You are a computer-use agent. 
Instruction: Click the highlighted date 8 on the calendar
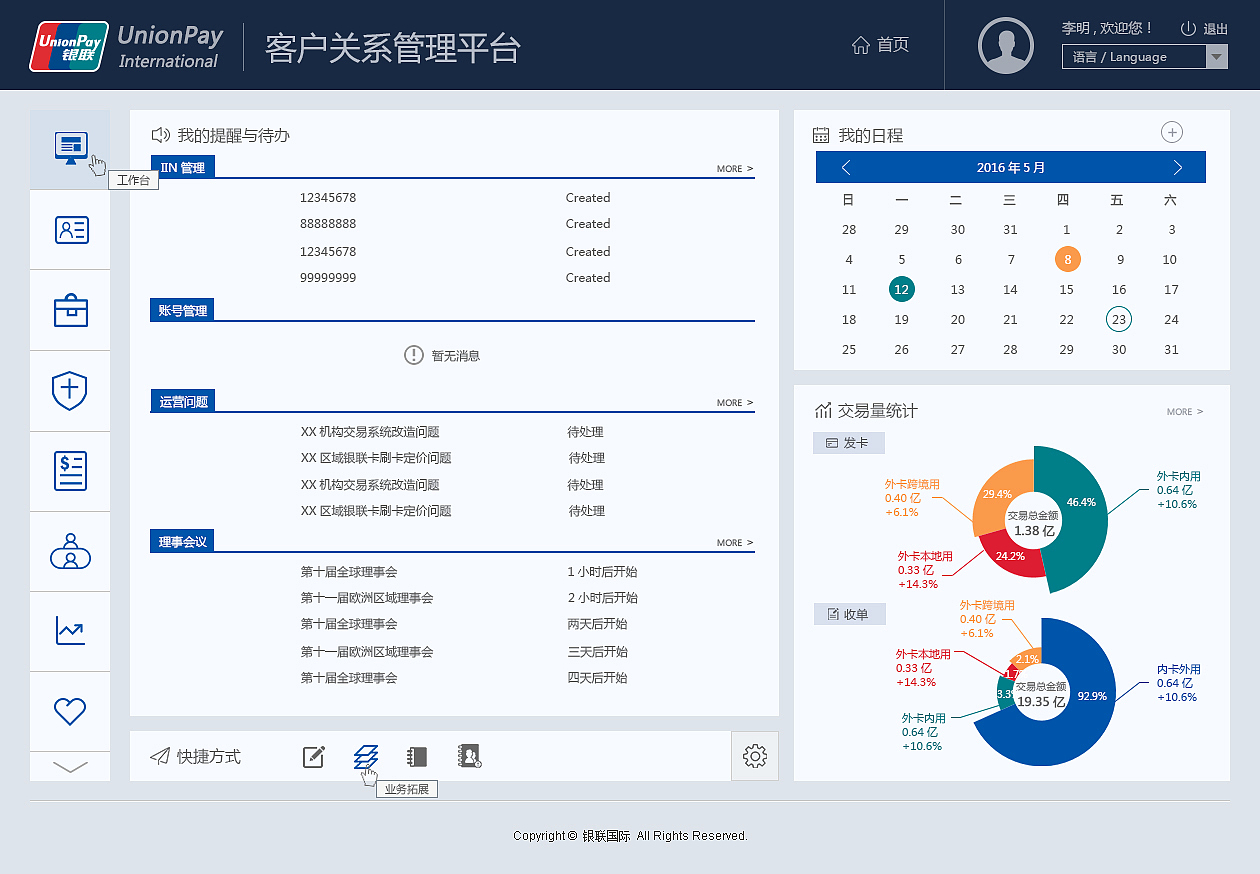pos(1066,259)
